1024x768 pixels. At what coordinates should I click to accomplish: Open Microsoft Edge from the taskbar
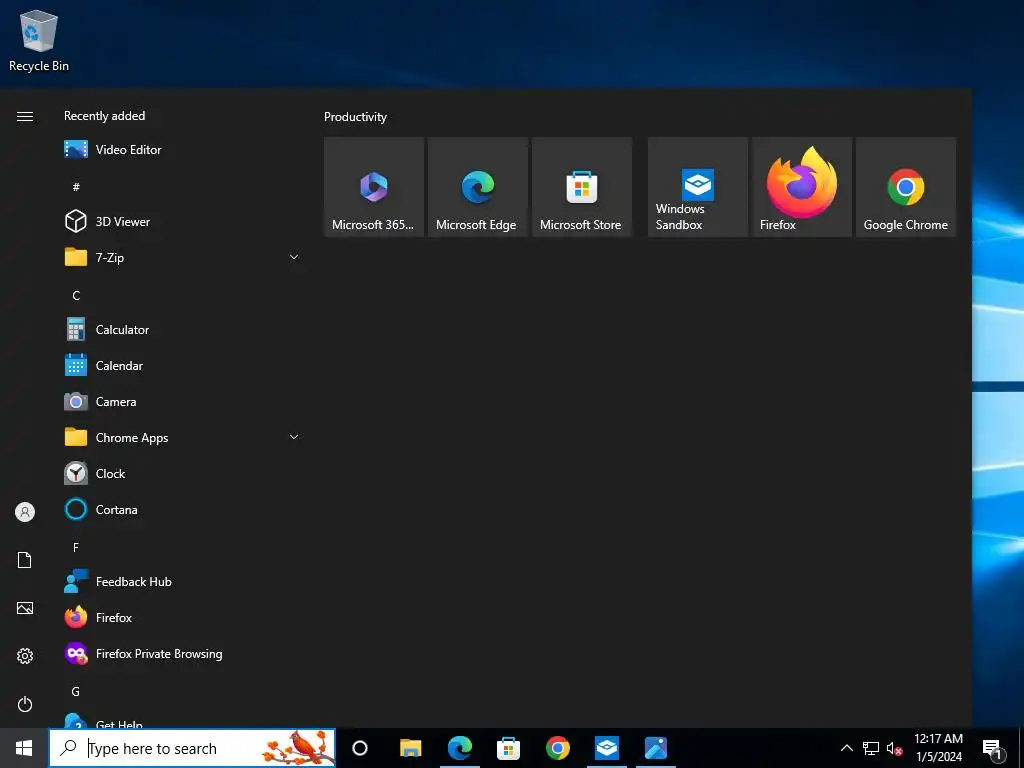(x=460, y=748)
